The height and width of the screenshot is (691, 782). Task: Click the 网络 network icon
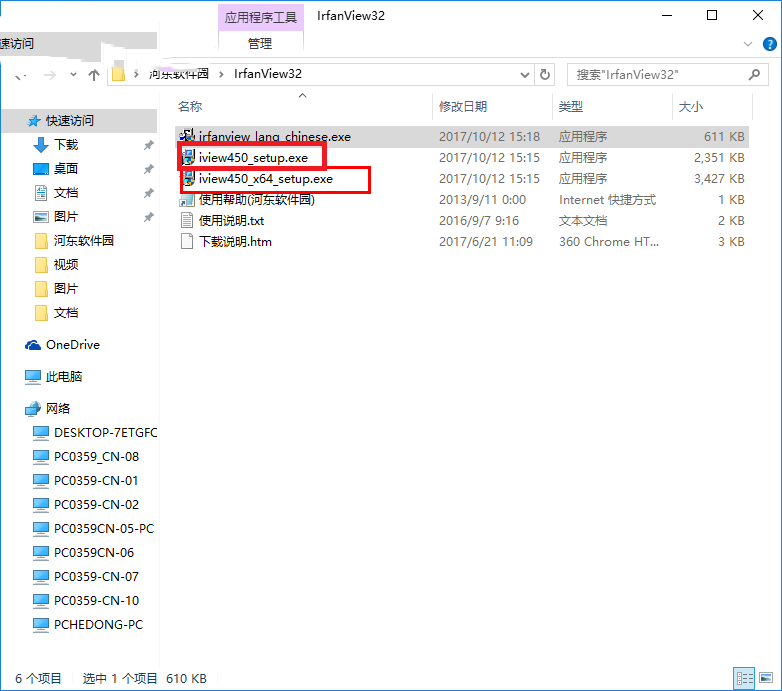[33, 409]
